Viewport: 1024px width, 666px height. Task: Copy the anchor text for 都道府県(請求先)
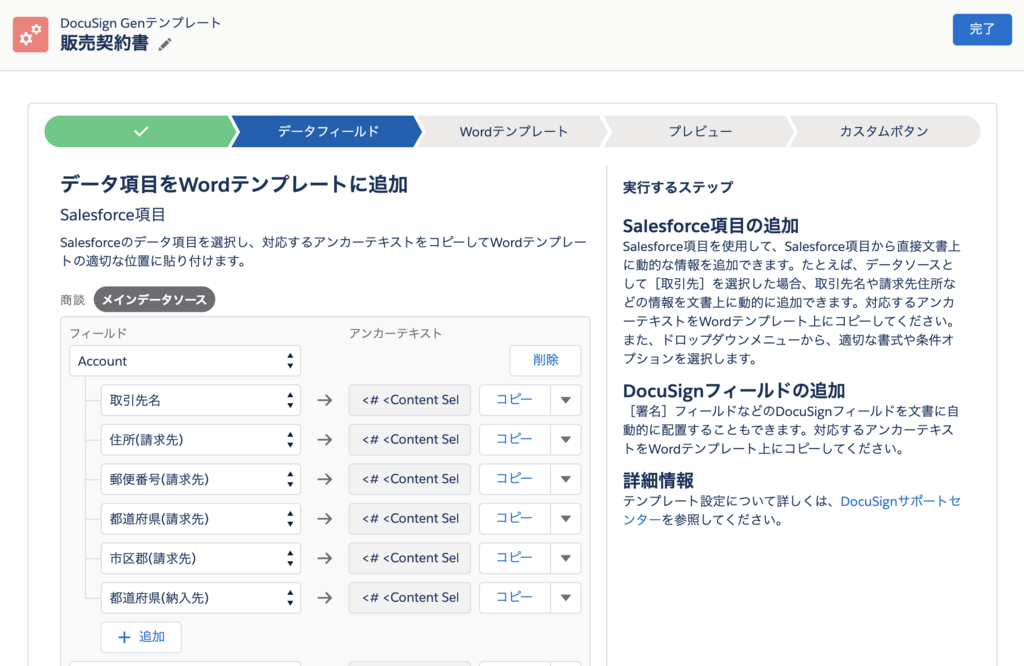point(515,518)
